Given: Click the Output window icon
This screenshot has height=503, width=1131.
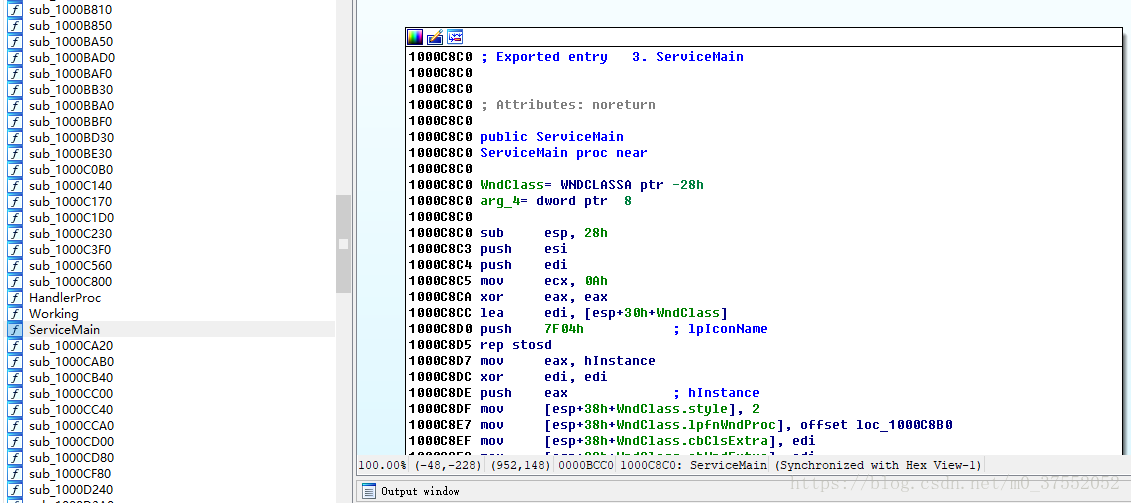Looking at the screenshot, I should point(369,491).
